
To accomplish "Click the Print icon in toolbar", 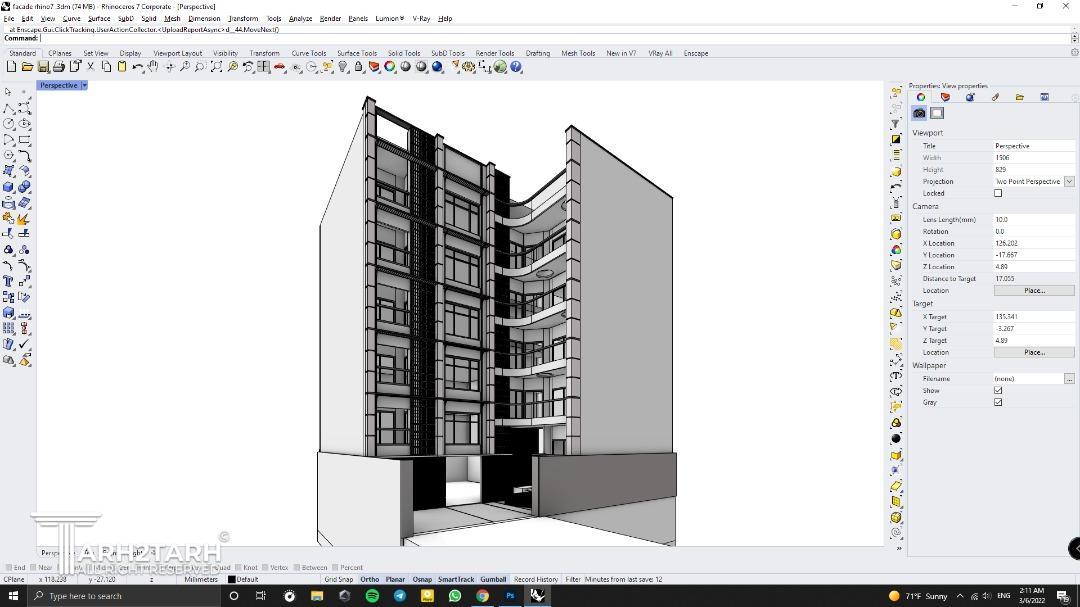I will click(58, 67).
